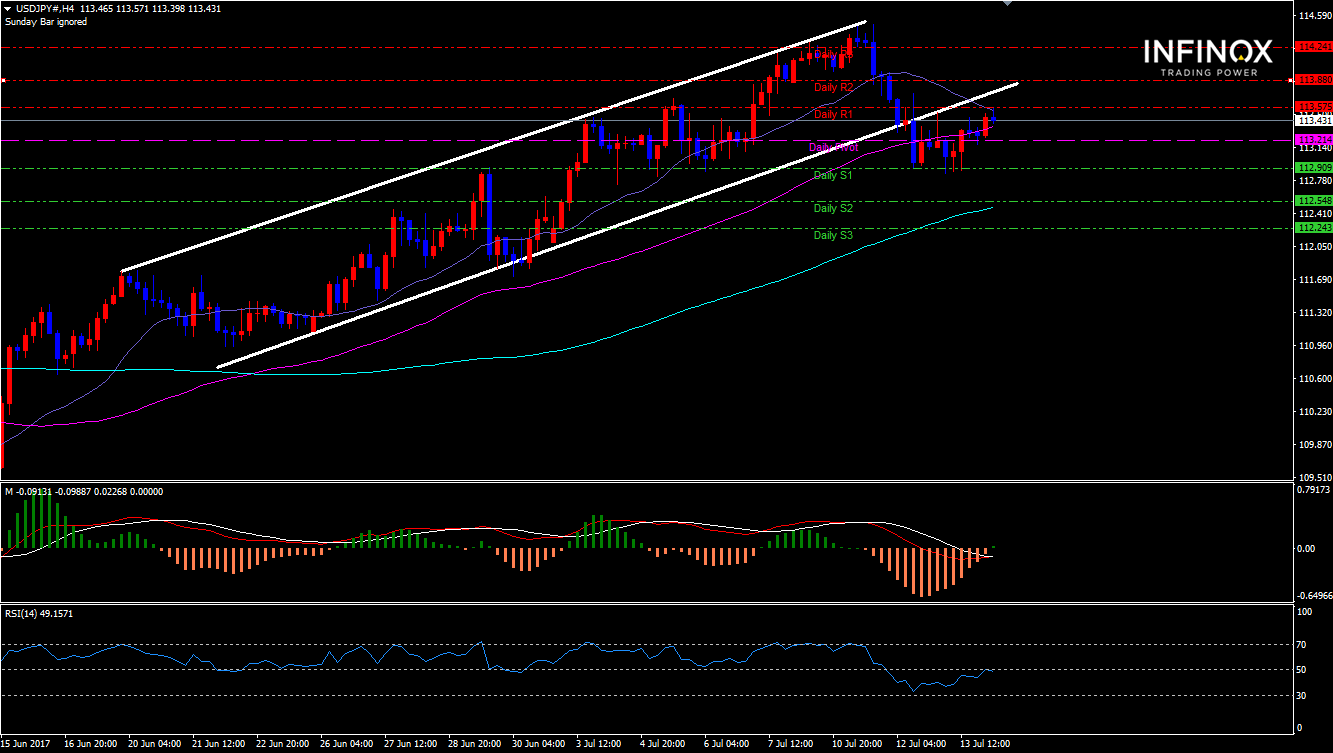
Task: Click the Sunday Bar ignored text
Action: click(x=44, y=21)
